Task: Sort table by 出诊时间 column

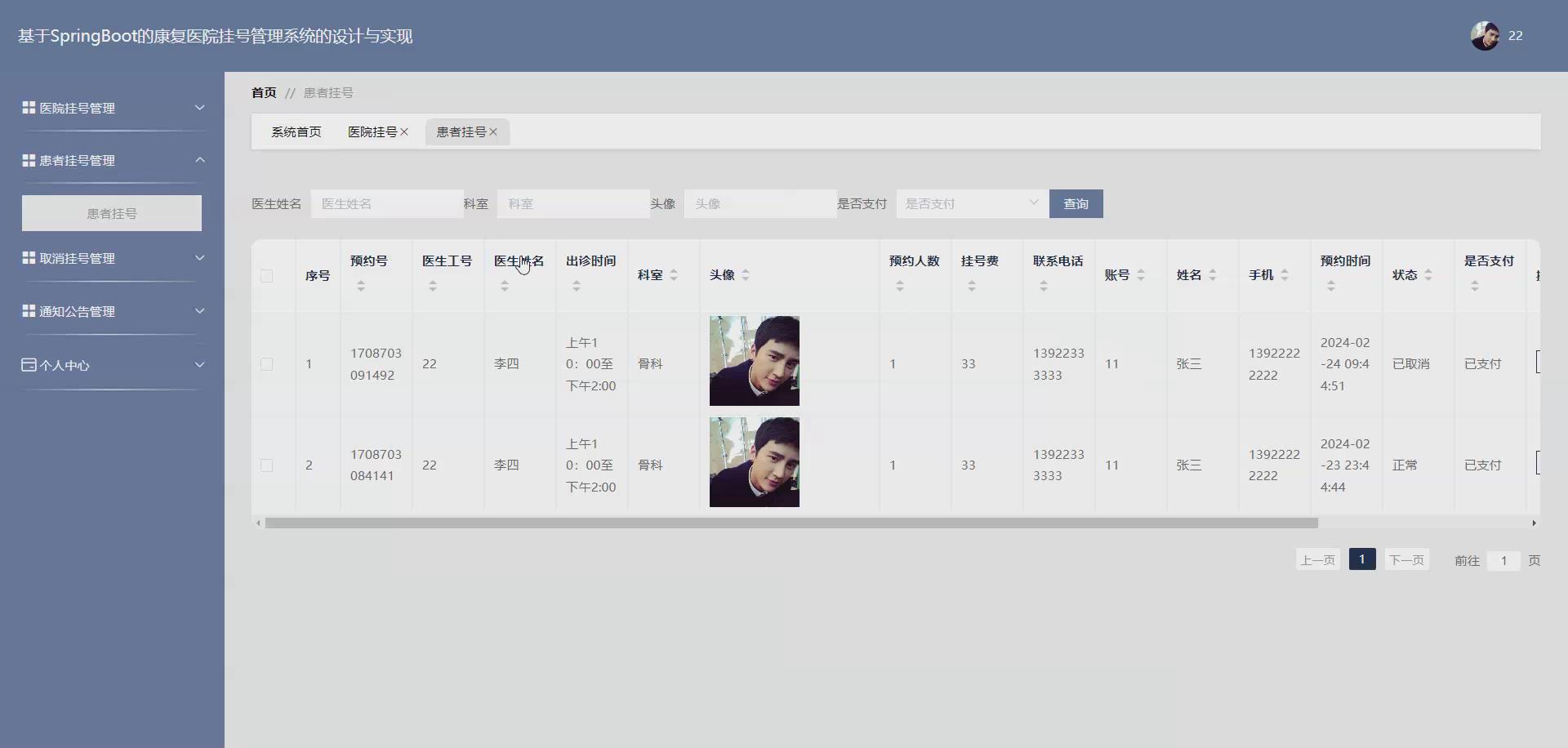Action: point(577,286)
